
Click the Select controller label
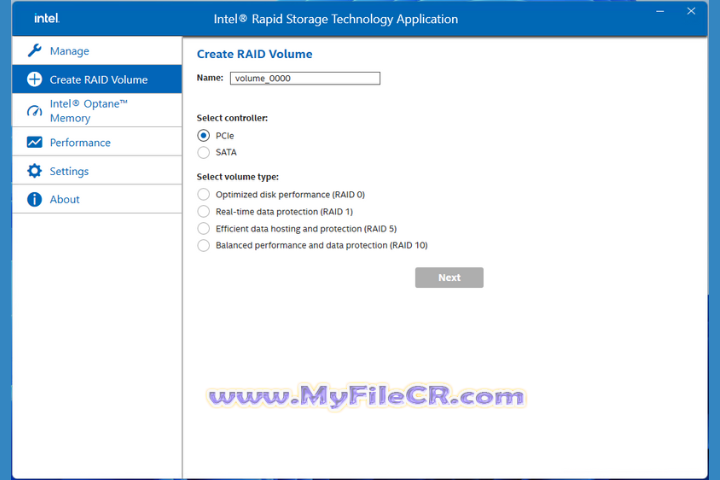click(232, 118)
